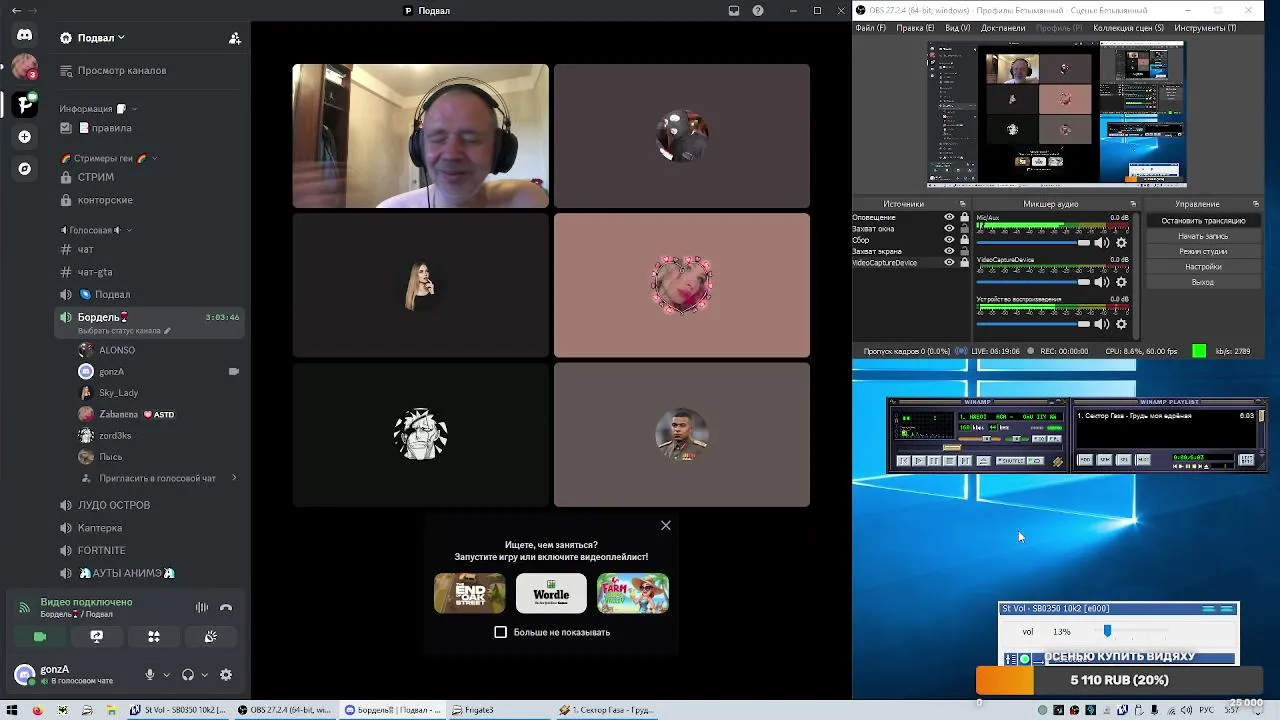Viewport: 1280px width, 720px height.
Task: Hide the Захват окна source with eye icon
Action: pos(949,229)
